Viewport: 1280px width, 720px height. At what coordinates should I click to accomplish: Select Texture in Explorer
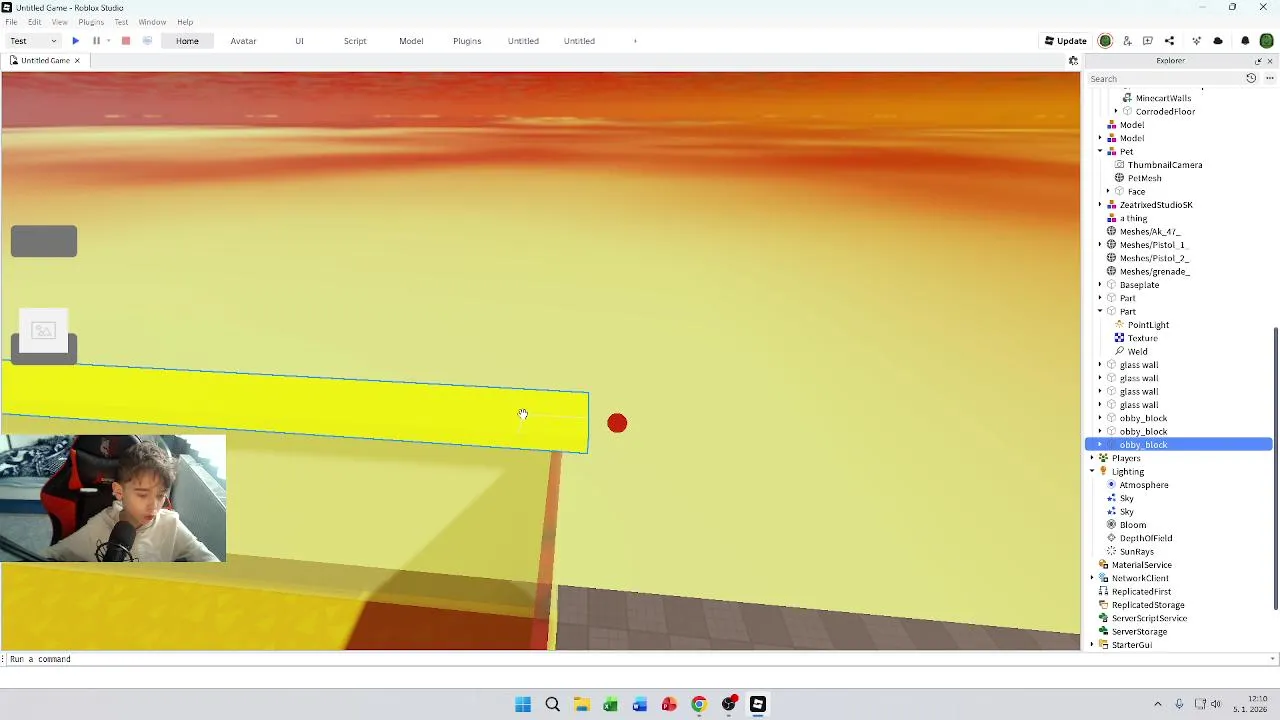pos(1142,338)
